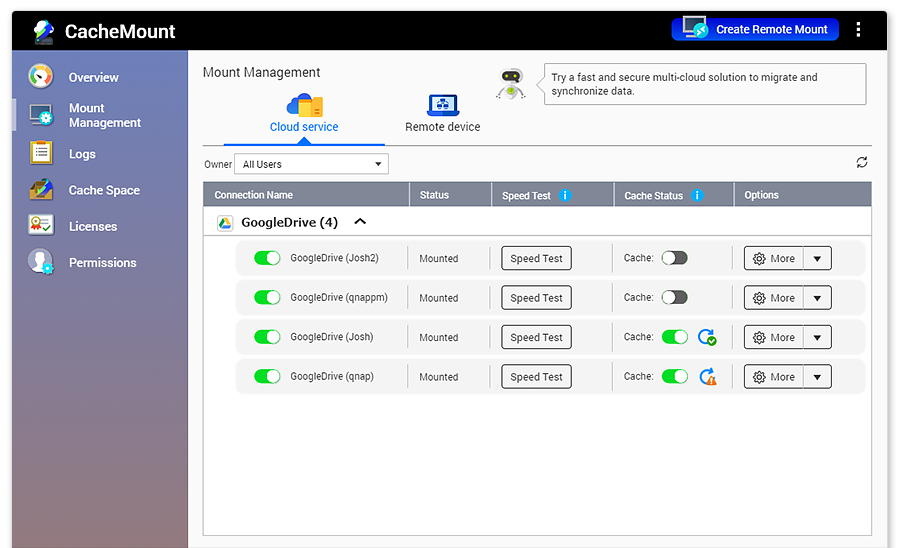Open More dropdown arrow for GoogleDrive (qnap)
The image size is (900, 548).
[x=817, y=378]
